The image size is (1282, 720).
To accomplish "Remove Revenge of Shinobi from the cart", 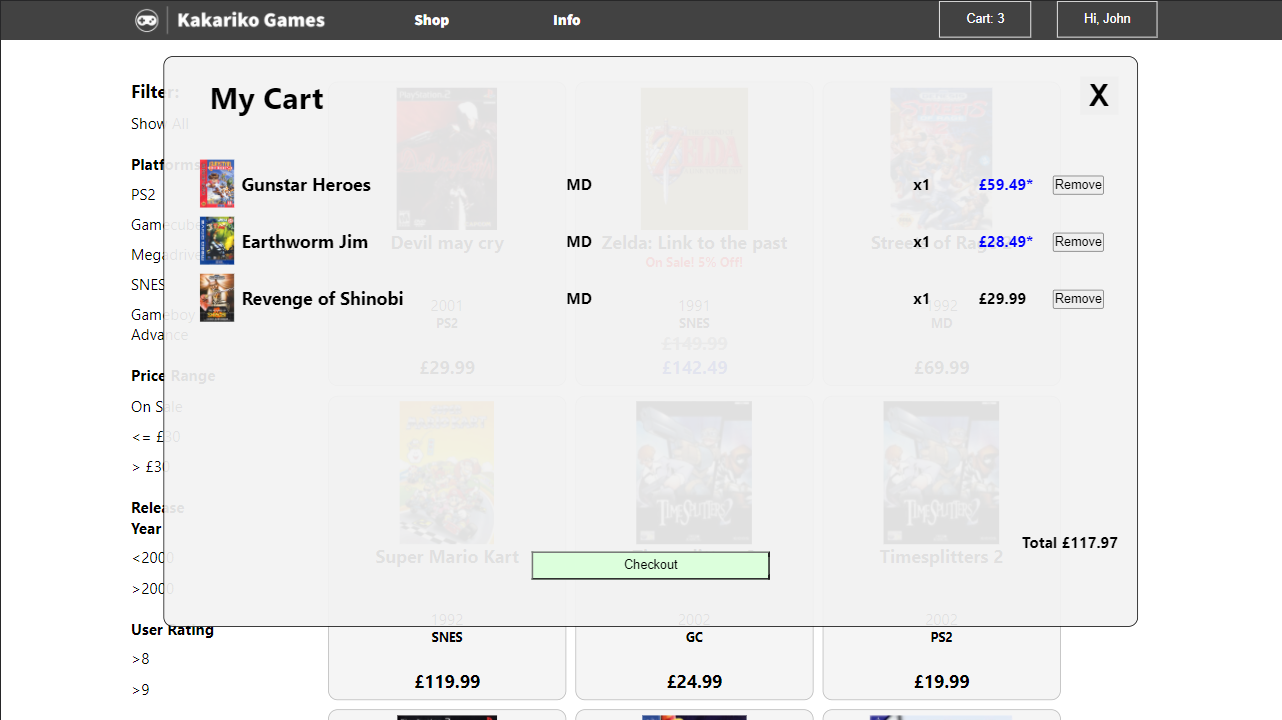I will (x=1078, y=299).
